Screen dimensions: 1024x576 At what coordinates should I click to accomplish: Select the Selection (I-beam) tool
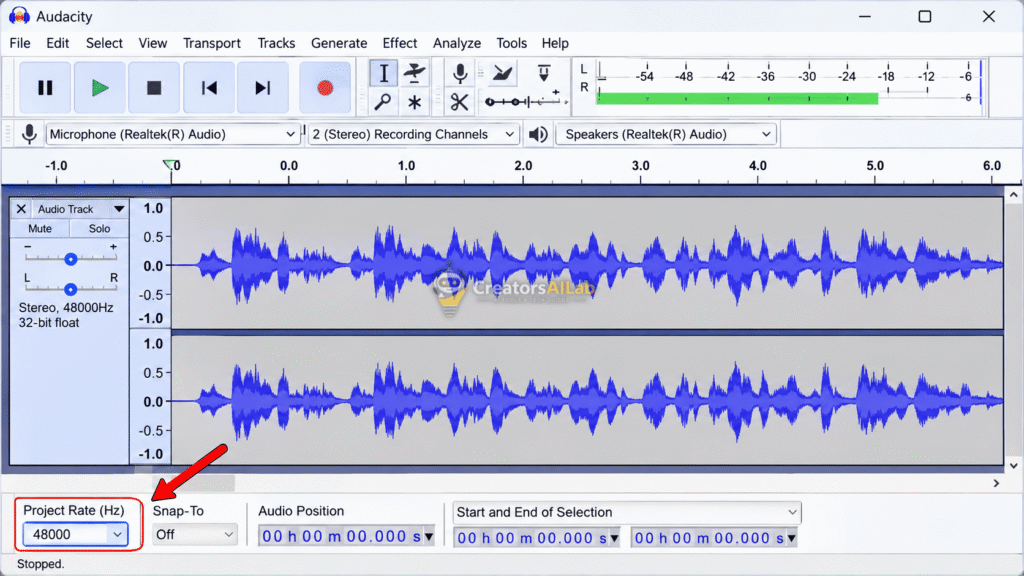383,73
